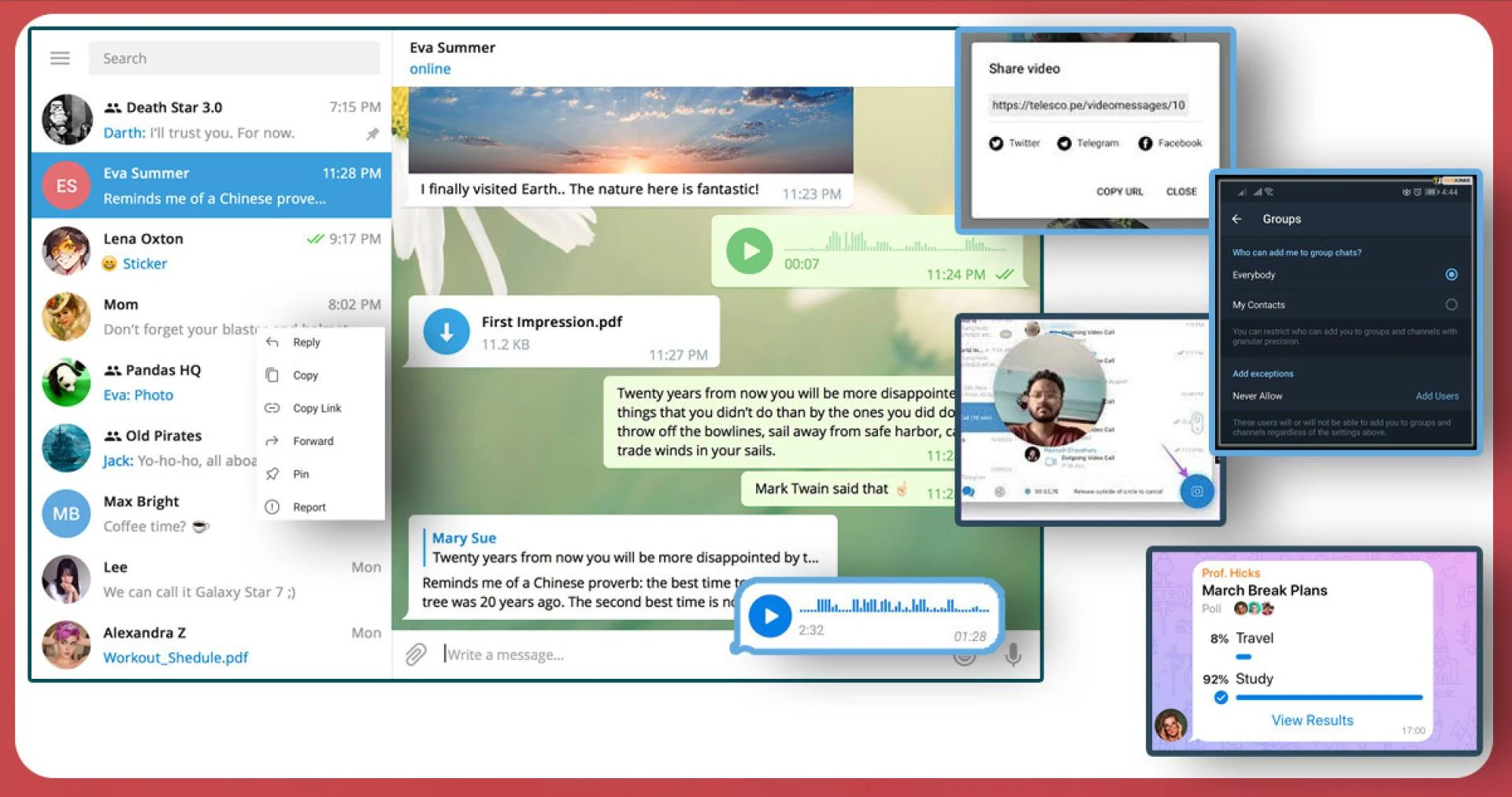Click the Forward arrow icon

(272, 441)
